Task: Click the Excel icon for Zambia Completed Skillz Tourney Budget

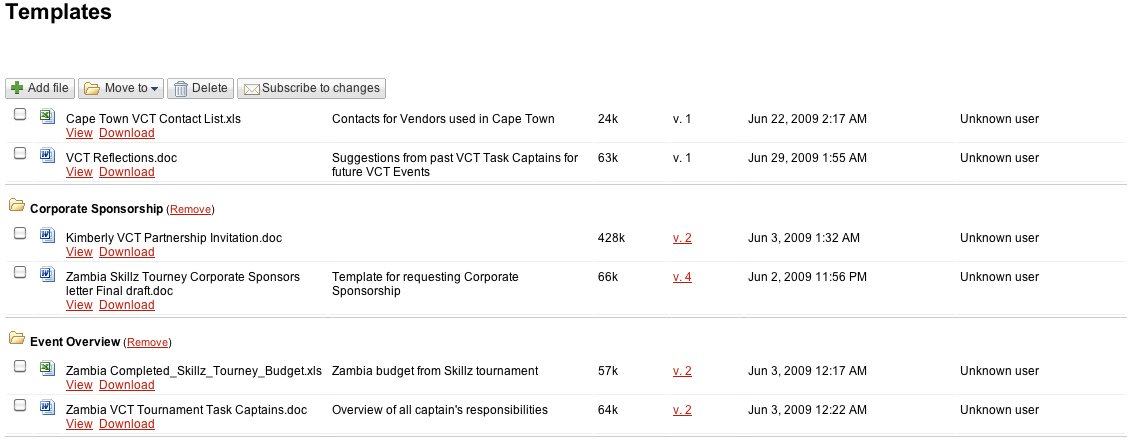Action: [47, 367]
